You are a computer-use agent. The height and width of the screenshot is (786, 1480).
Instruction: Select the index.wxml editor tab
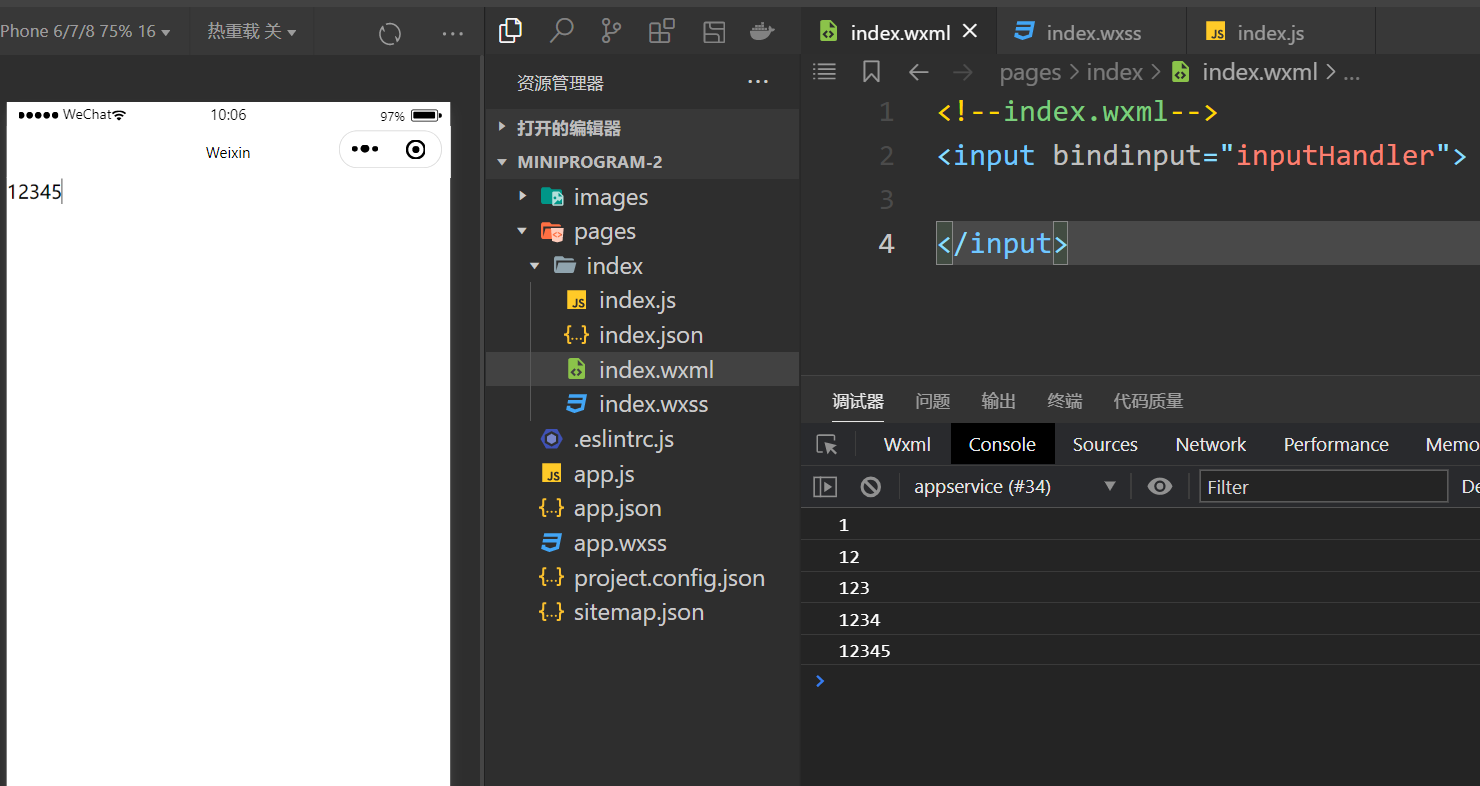899,32
